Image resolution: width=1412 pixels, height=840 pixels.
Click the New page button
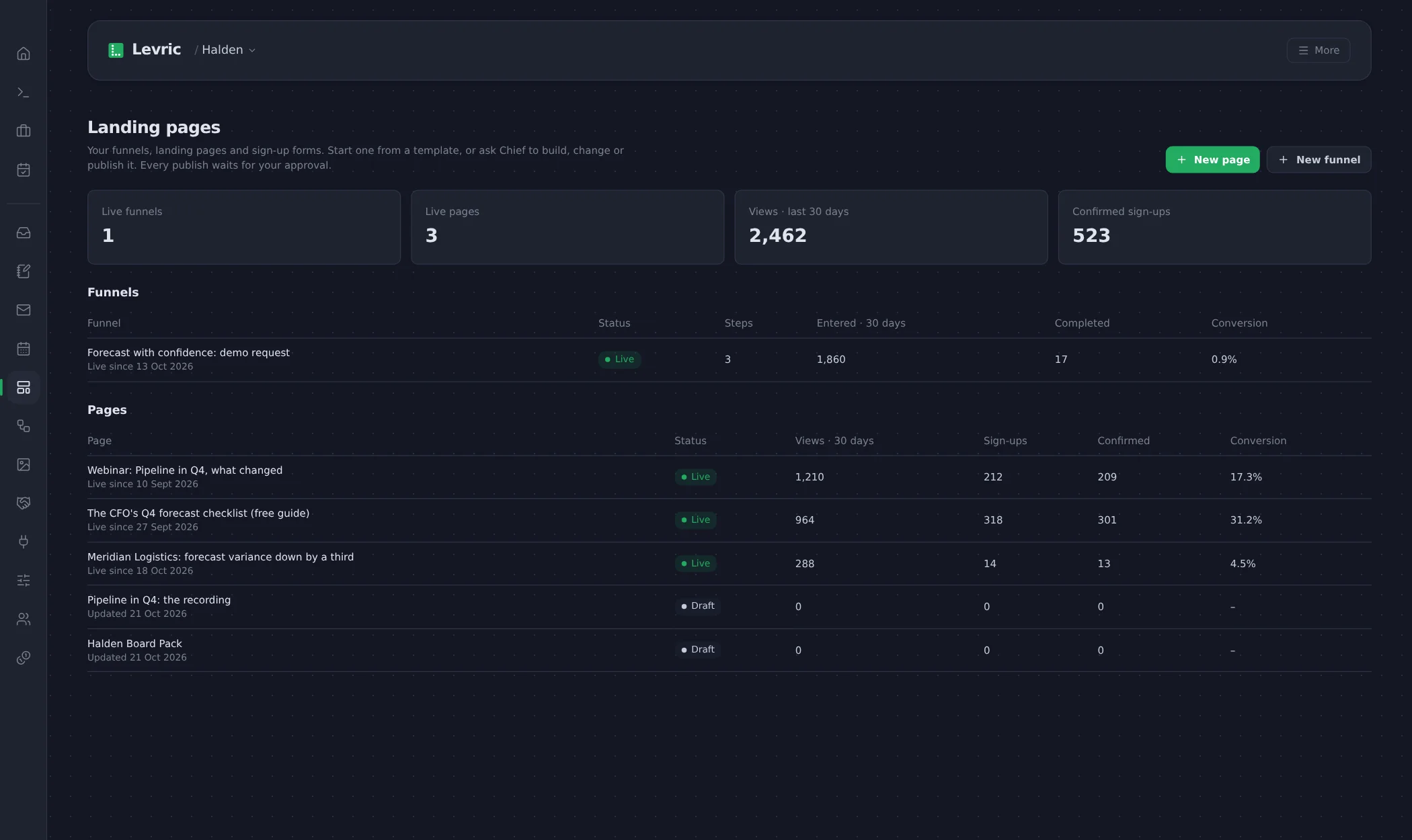1212,160
